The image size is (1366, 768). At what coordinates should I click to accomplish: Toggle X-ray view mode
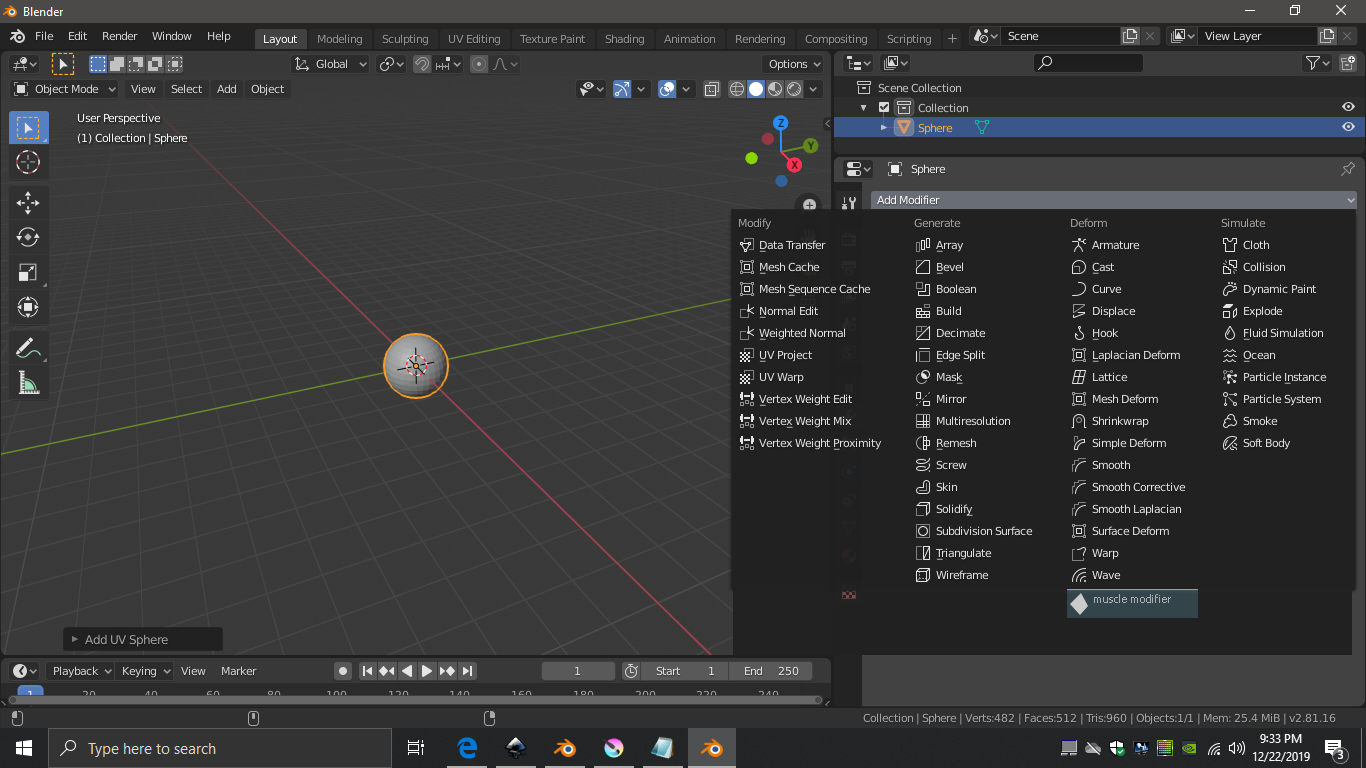(711, 89)
